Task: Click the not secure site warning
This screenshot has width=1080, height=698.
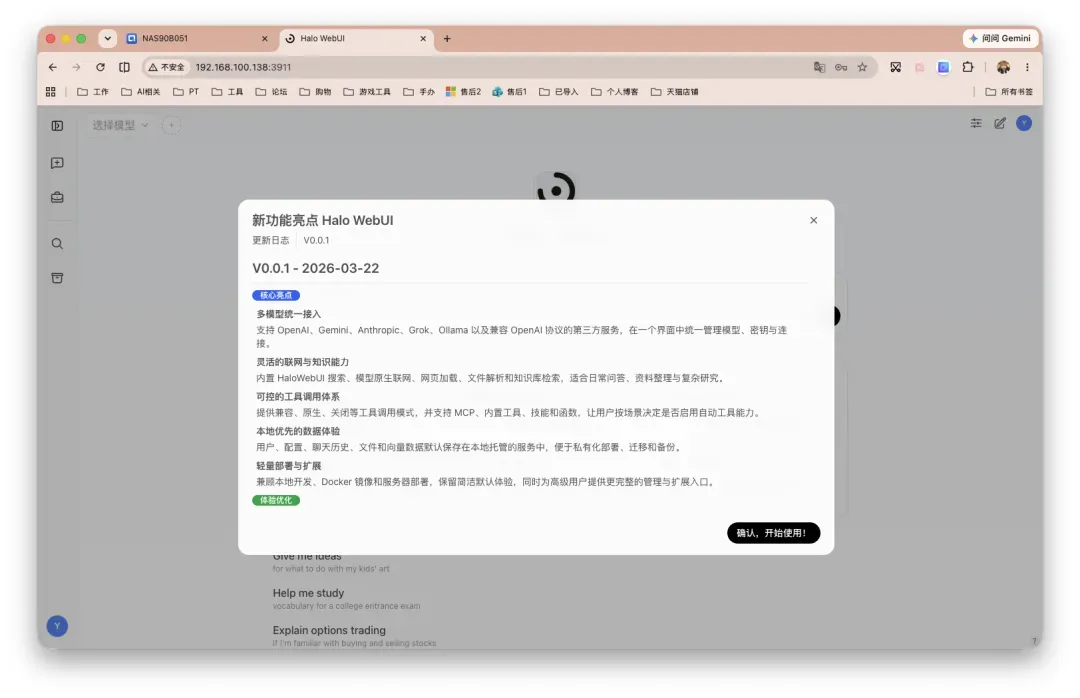Action: [167, 68]
